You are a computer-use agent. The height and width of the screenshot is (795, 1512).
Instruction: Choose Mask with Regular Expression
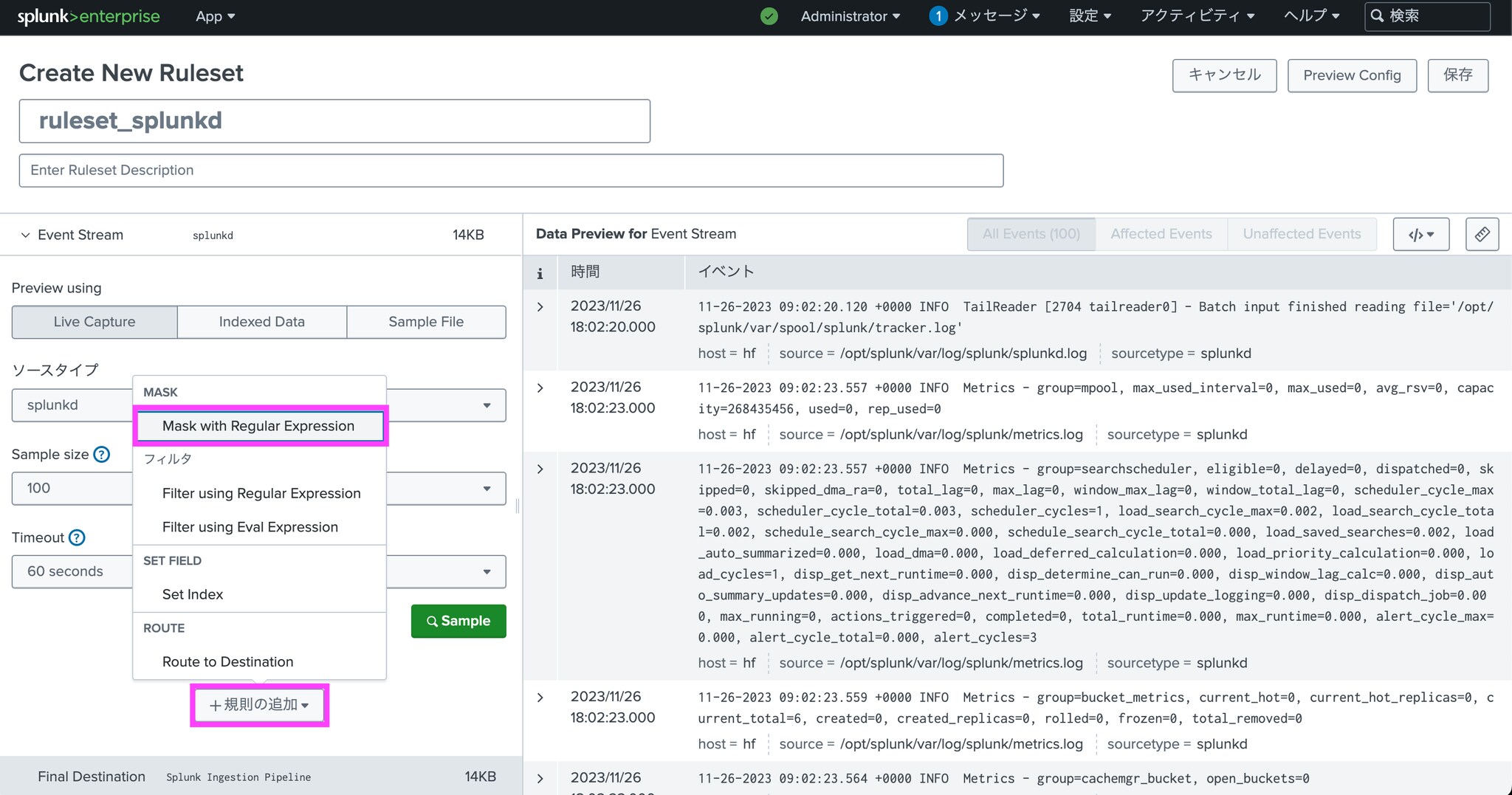pos(258,426)
